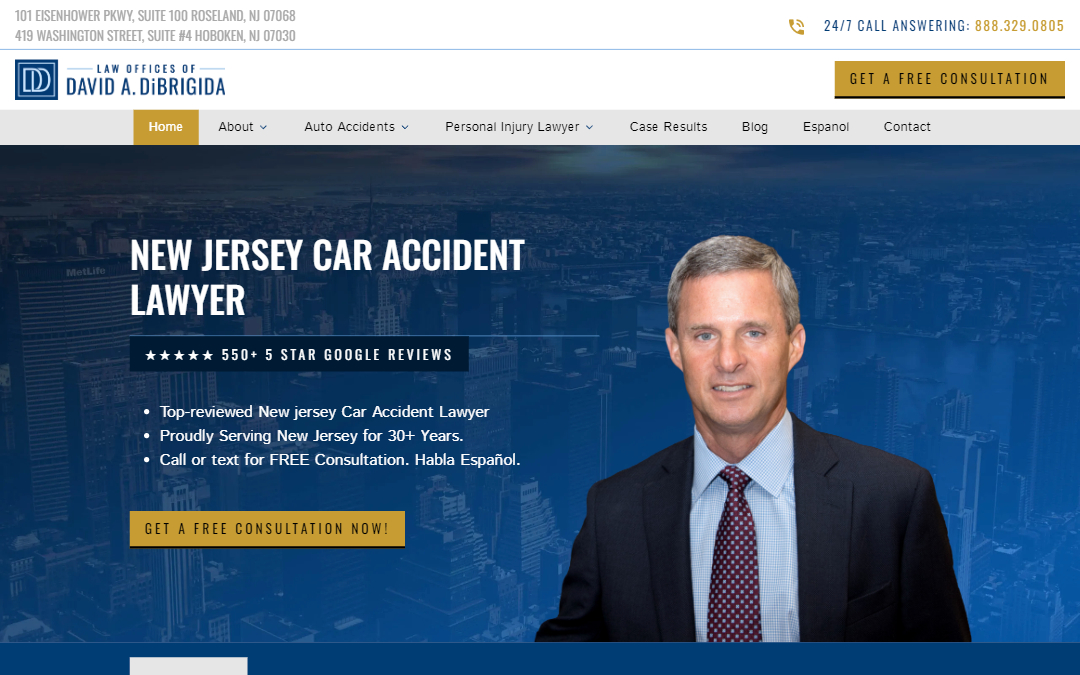Click Get a Free Consultation Now button
This screenshot has width=1080, height=675.
coord(267,529)
